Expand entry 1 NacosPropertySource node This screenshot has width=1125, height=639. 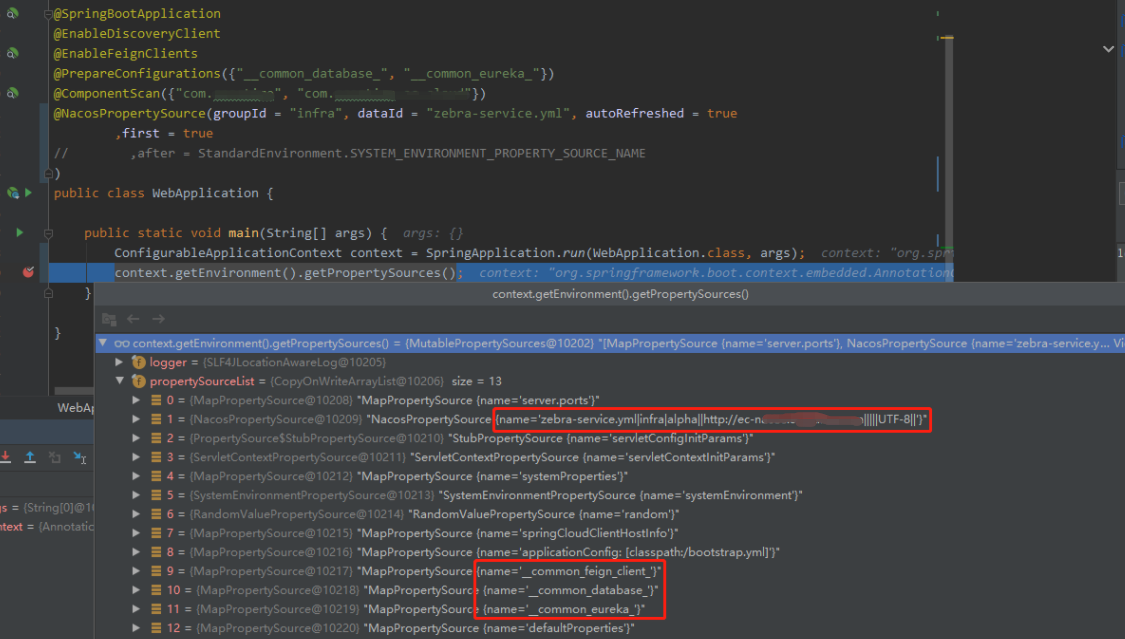click(136, 419)
